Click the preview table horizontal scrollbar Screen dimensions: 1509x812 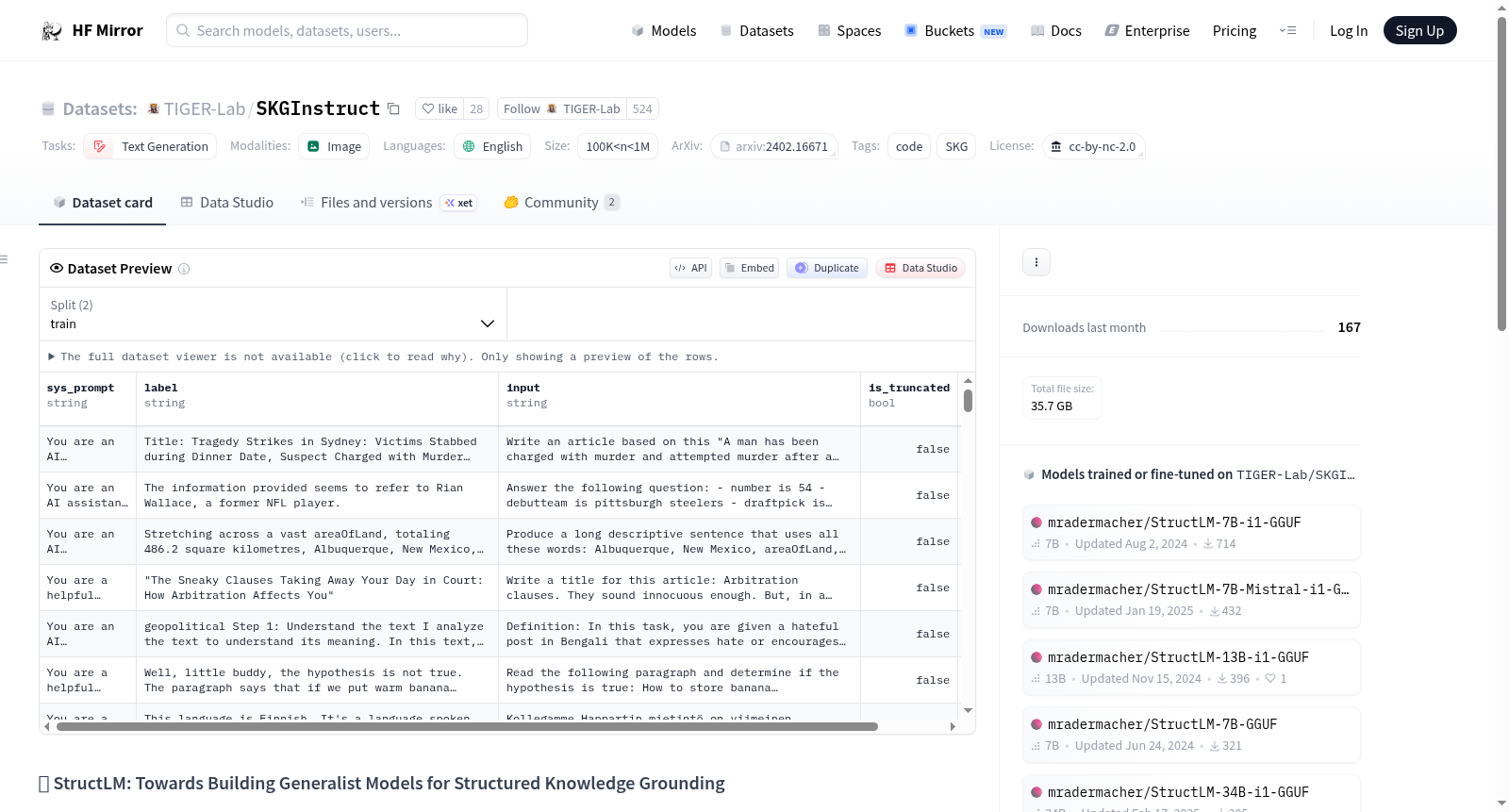[467, 726]
